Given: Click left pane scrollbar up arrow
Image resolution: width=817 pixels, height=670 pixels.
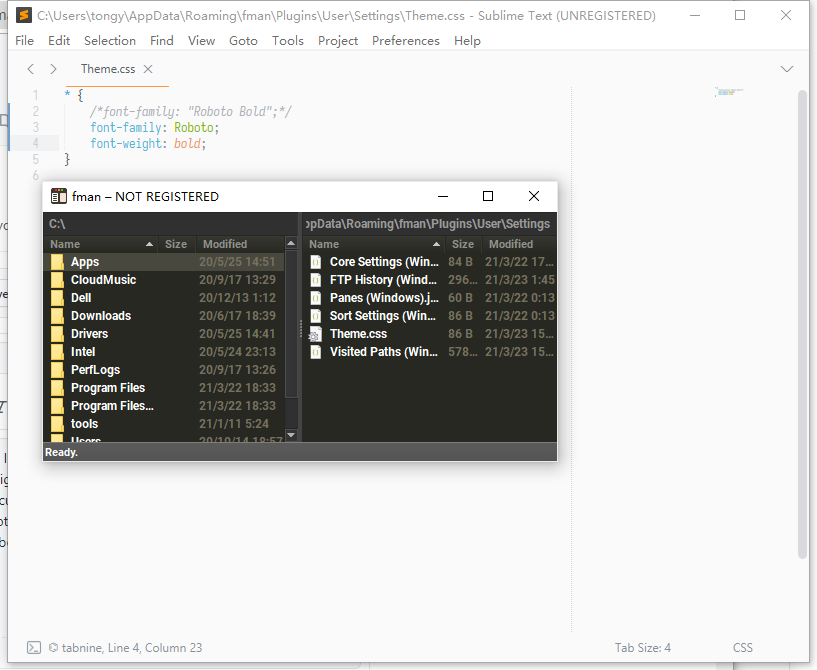Looking at the screenshot, I should [x=291, y=243].
